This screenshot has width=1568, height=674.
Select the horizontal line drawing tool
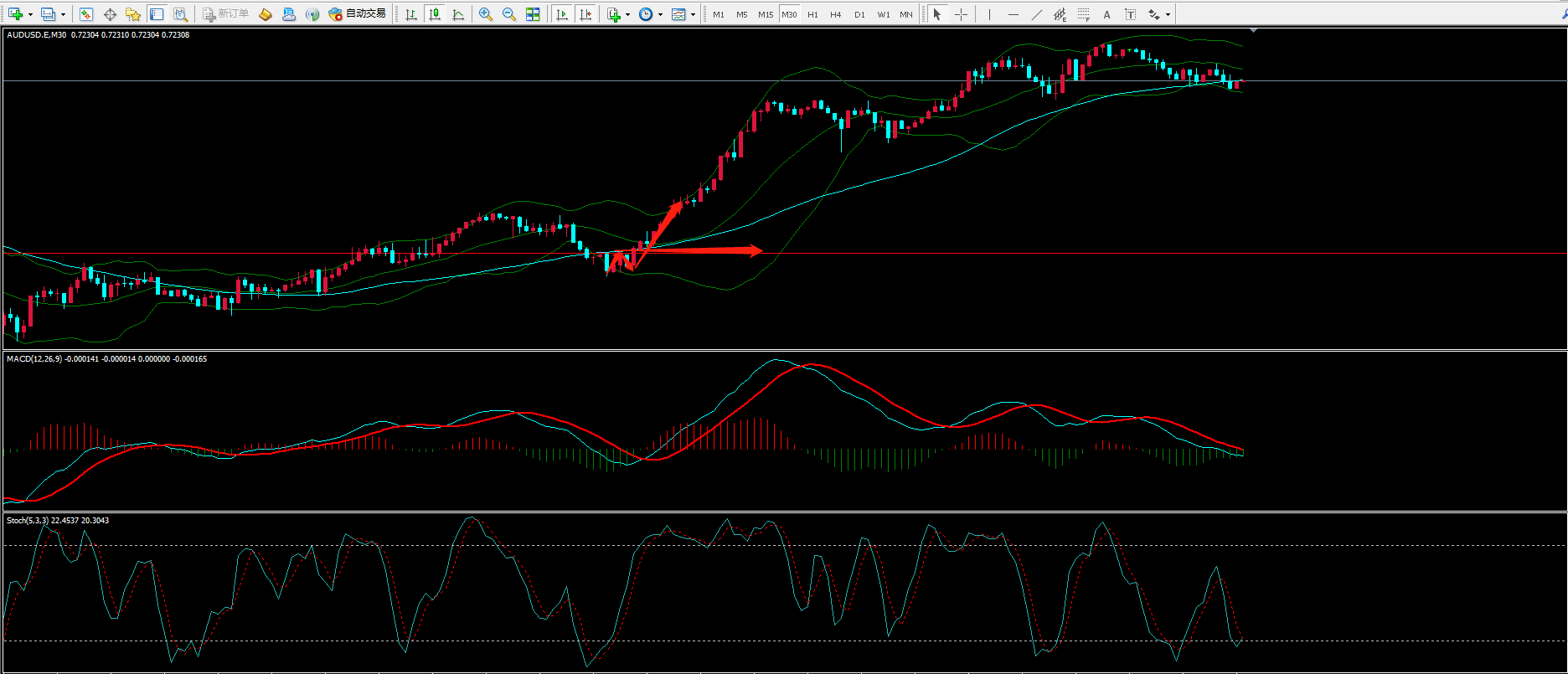click(x=1013, y=14)
